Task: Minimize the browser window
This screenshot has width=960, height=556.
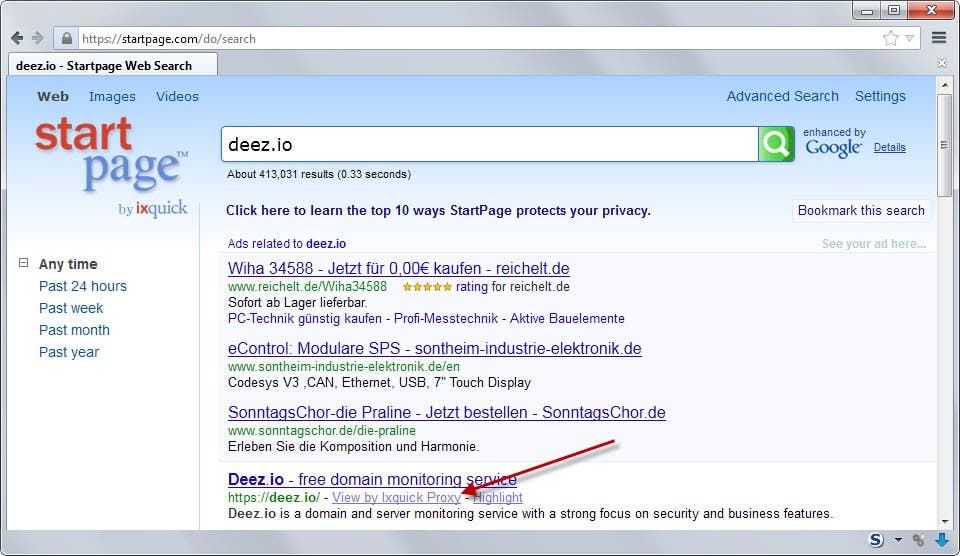Action: tap(867, 10)
